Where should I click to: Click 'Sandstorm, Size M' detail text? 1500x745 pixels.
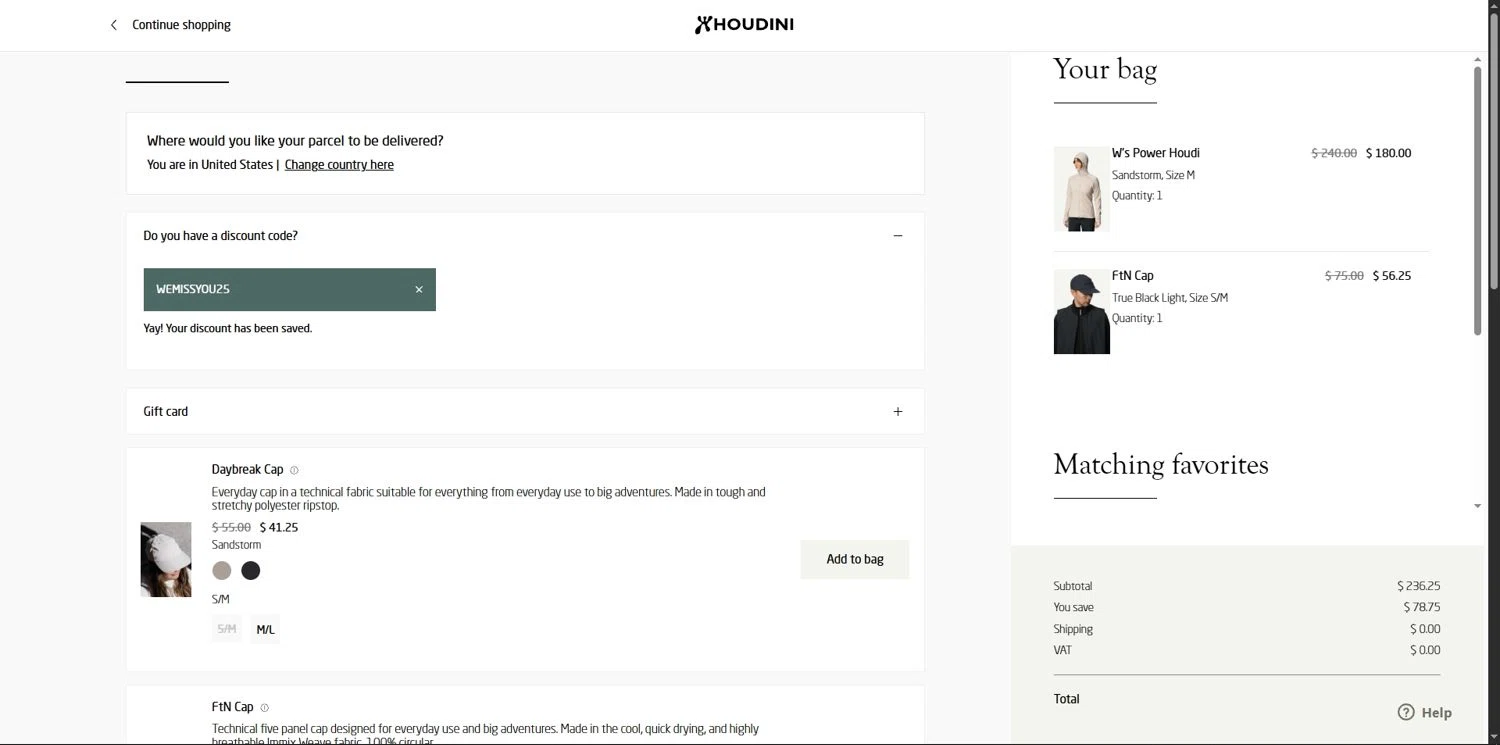coord(1153,175)
